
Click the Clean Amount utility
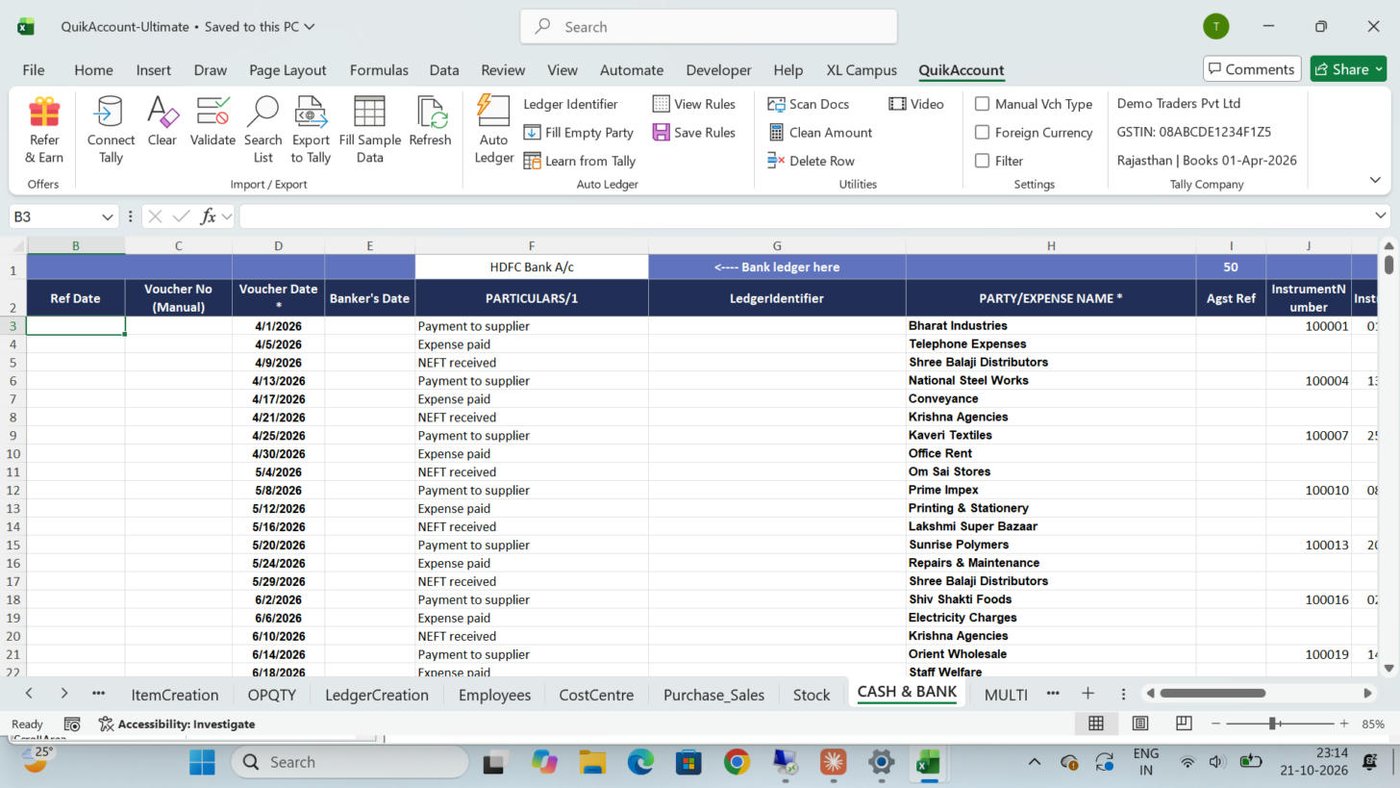coord(820,132)
